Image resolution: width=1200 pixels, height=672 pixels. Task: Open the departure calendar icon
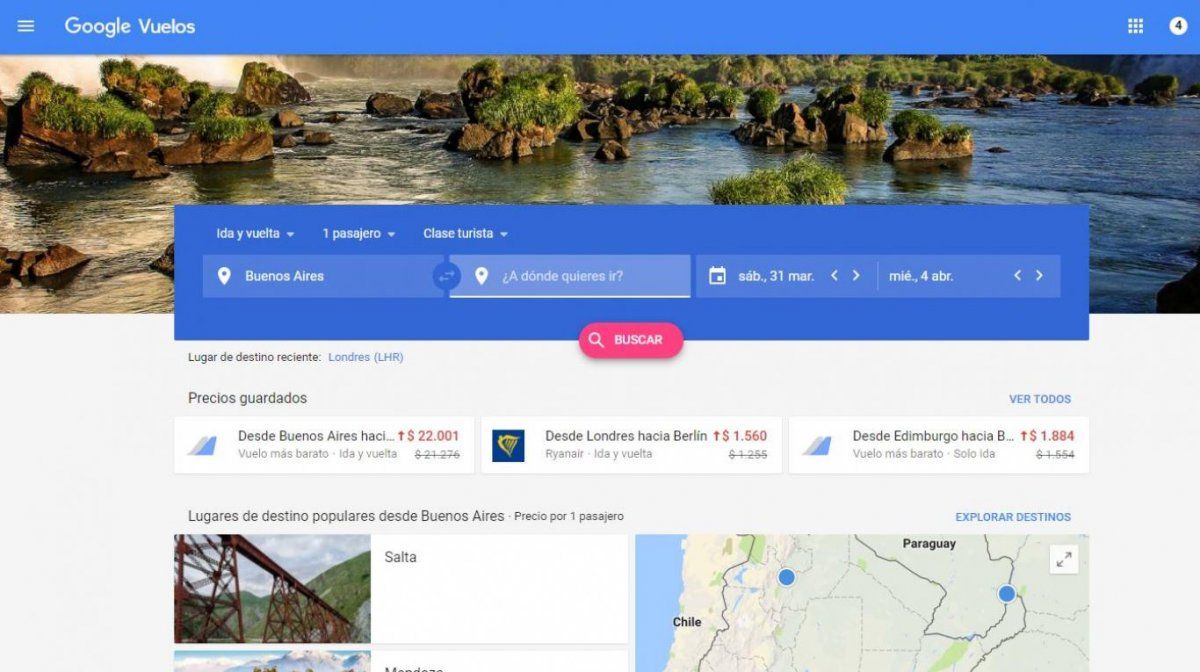click(x=717, y=276)
